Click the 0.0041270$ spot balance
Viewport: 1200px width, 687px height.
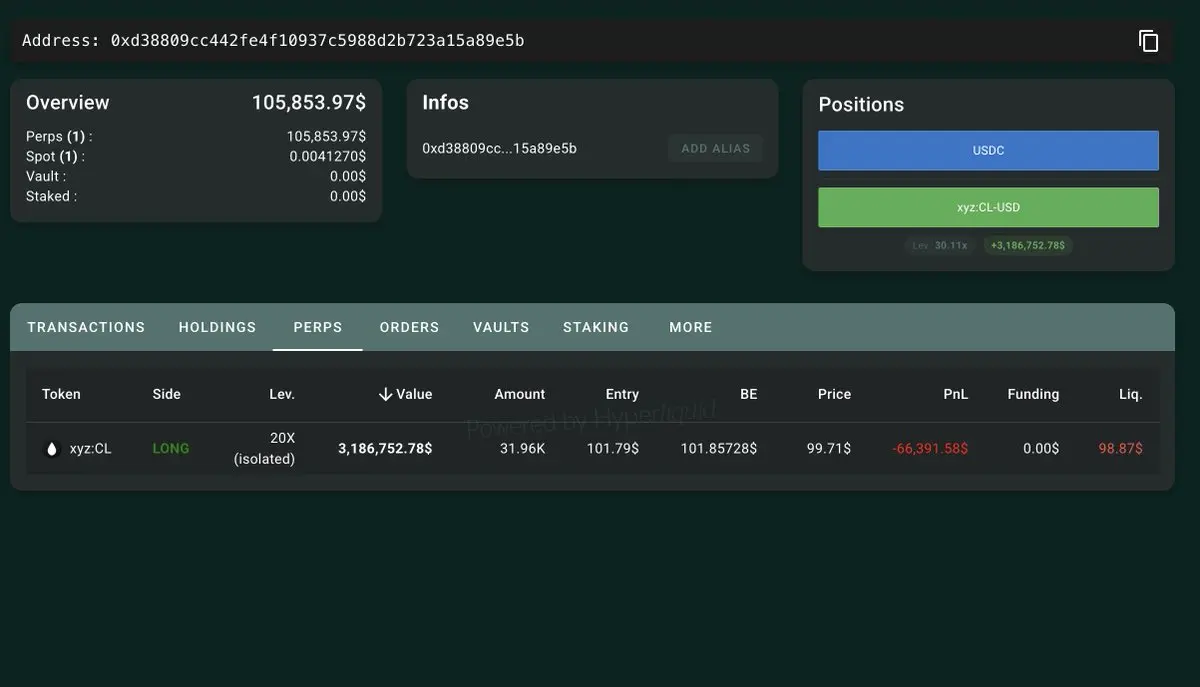coord(328,156)
